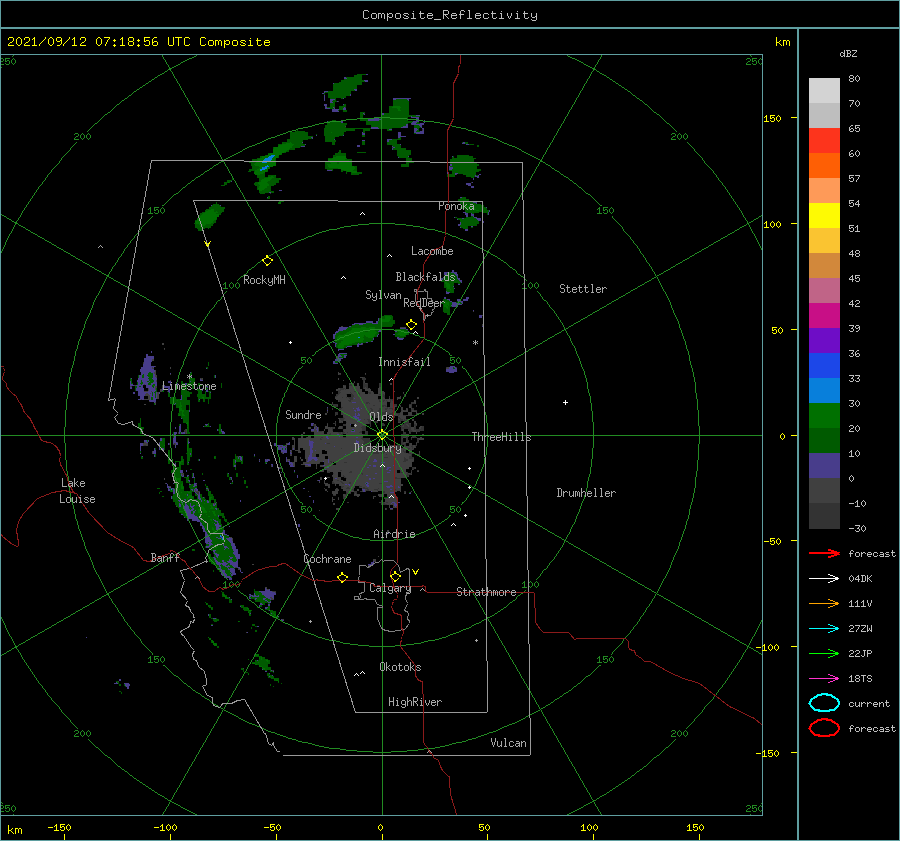Click the cyan 27ZW arrow legend icon
The width and height of the screenshot is (900, 841).
pos(824,629)
